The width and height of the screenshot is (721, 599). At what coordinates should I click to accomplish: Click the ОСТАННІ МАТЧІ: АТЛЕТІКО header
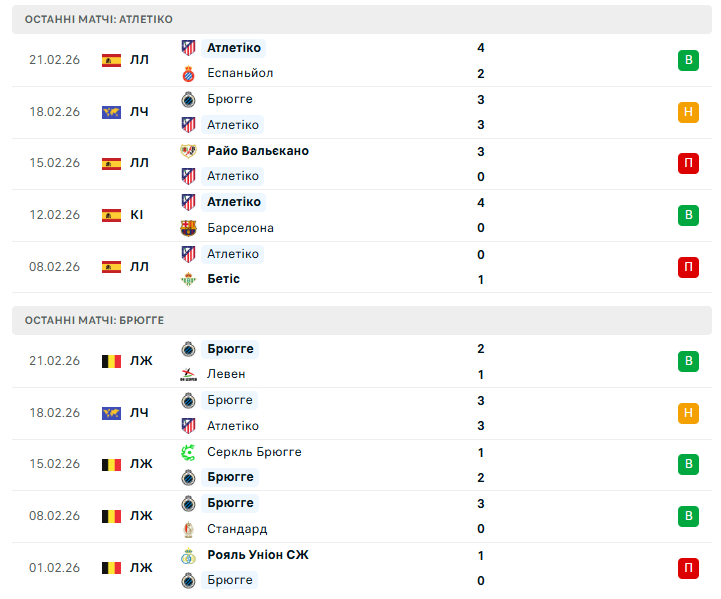coord(98,19)
